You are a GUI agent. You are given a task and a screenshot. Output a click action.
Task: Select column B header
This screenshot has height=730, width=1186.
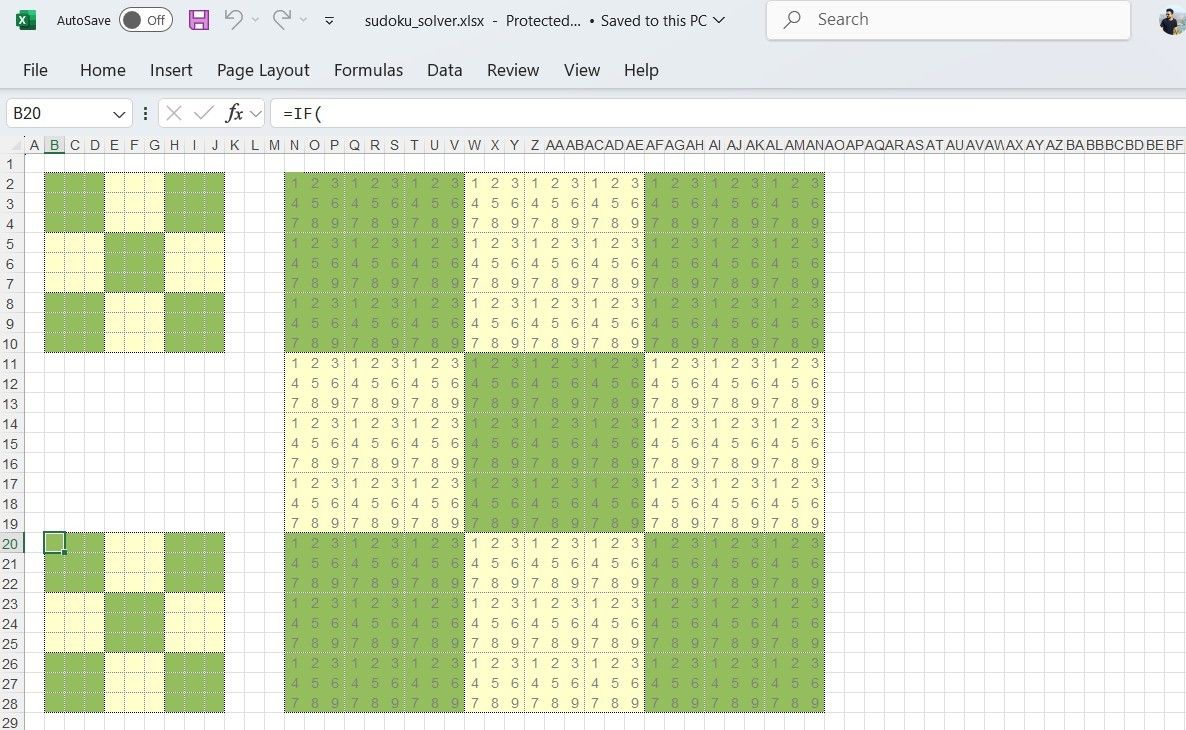[x=55, y=146]
